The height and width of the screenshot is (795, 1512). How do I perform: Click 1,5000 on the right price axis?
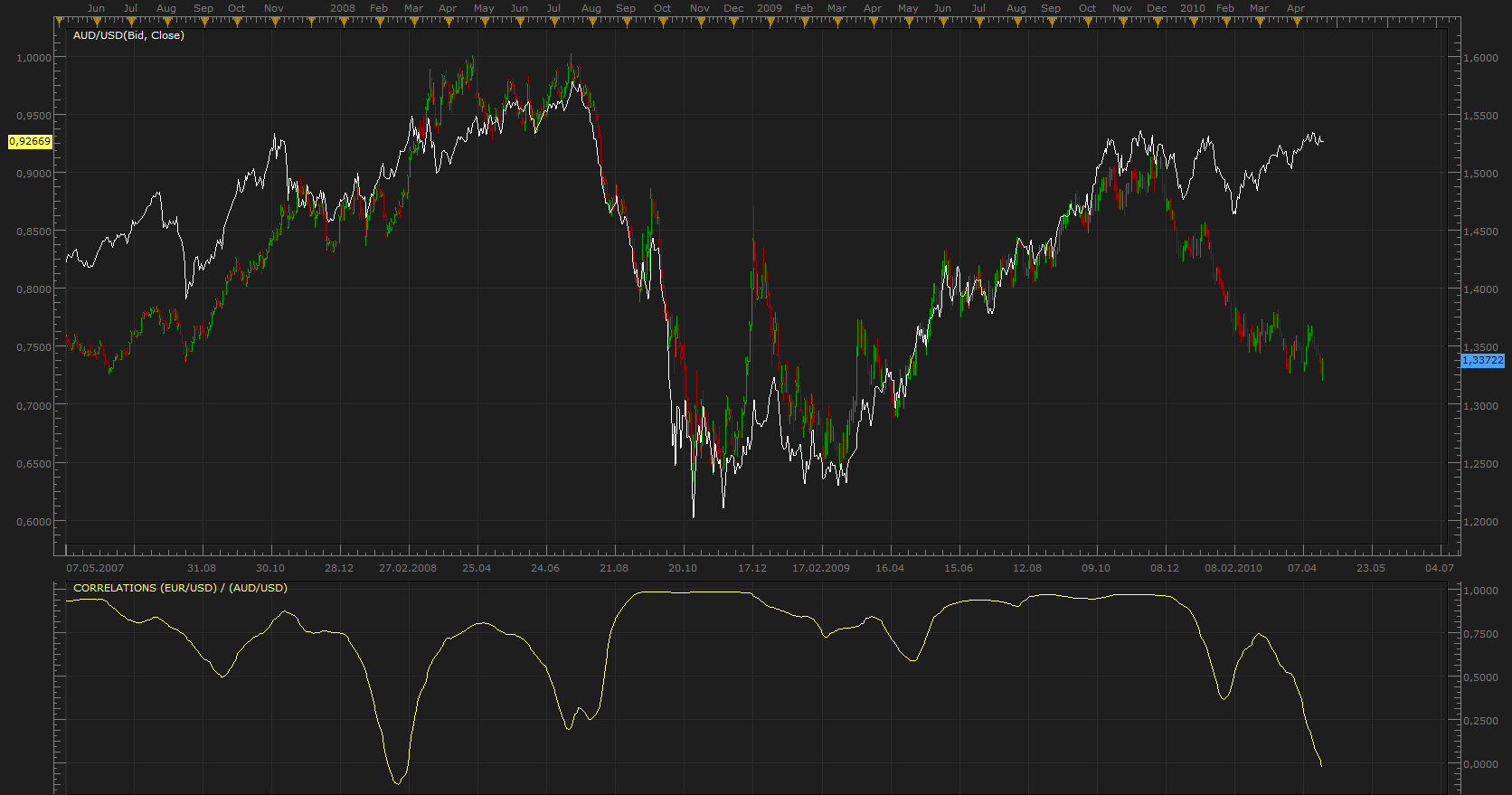pos(1481,174)
